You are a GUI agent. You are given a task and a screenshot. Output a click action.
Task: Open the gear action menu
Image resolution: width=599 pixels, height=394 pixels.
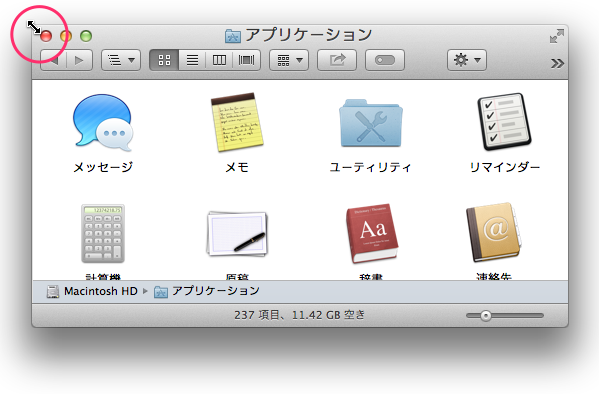click(467, 60)
